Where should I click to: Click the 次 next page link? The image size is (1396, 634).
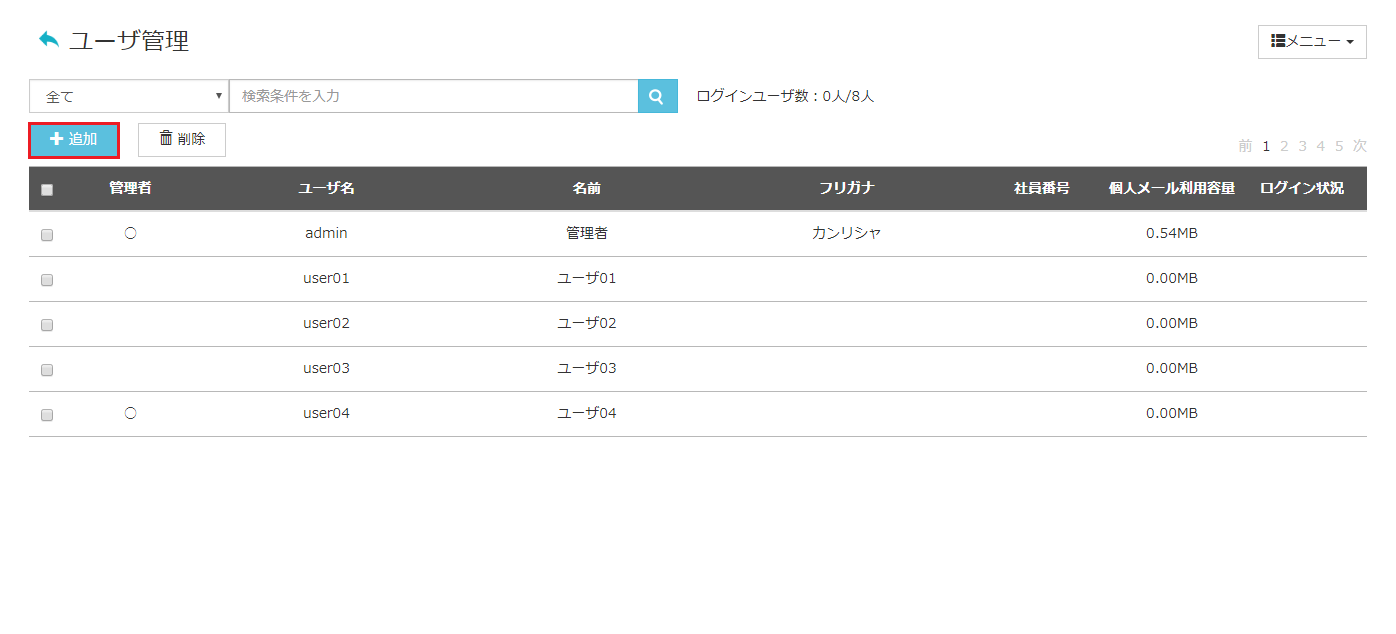[1360, 146]
